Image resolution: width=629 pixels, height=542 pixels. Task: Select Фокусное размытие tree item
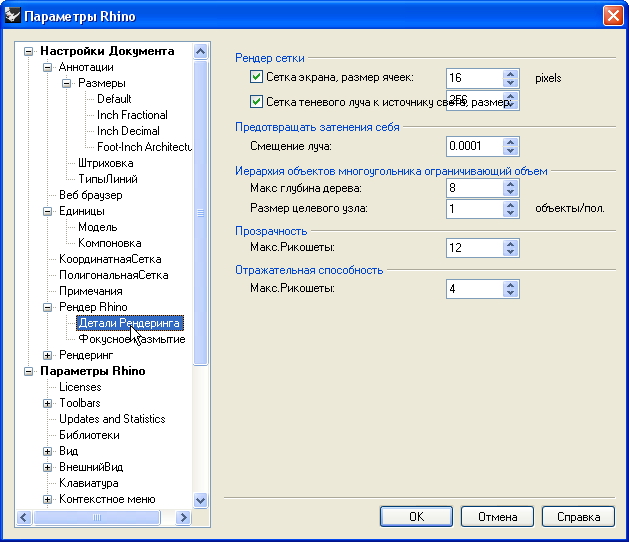click(x=132, y=339)
